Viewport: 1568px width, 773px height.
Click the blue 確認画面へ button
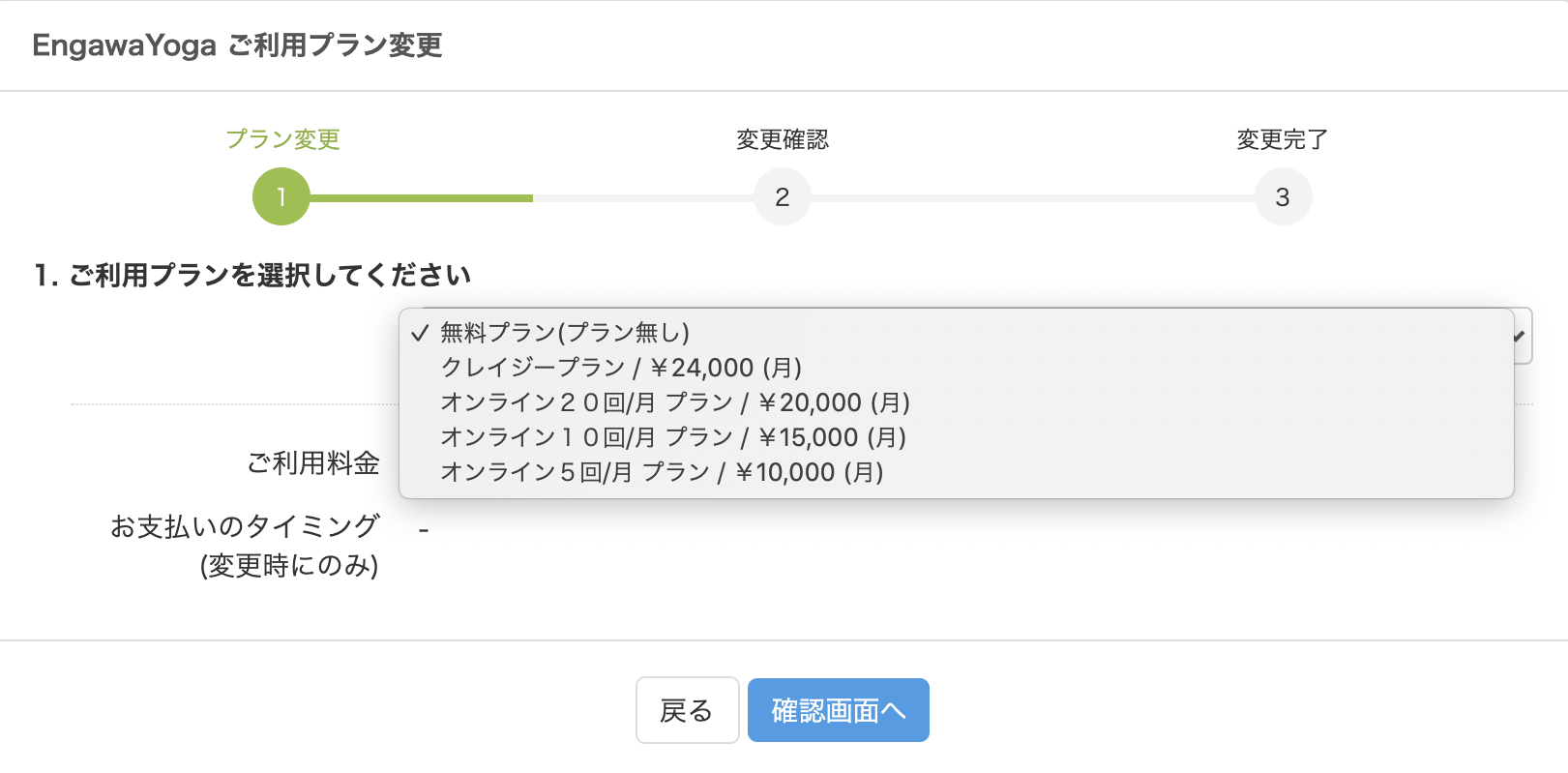(x=838, y=710)
